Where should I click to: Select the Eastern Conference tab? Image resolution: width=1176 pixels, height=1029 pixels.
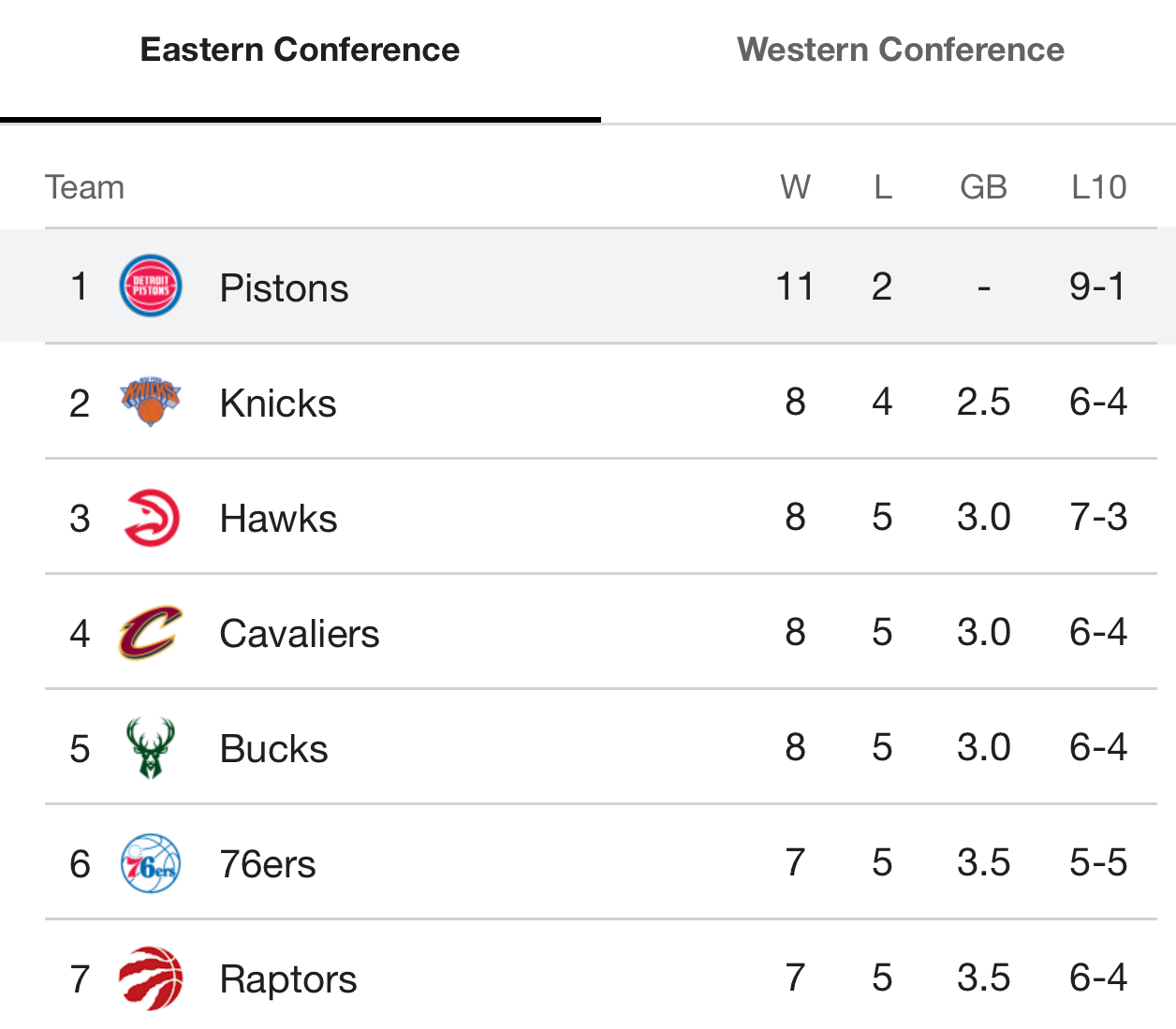point(300,50)
